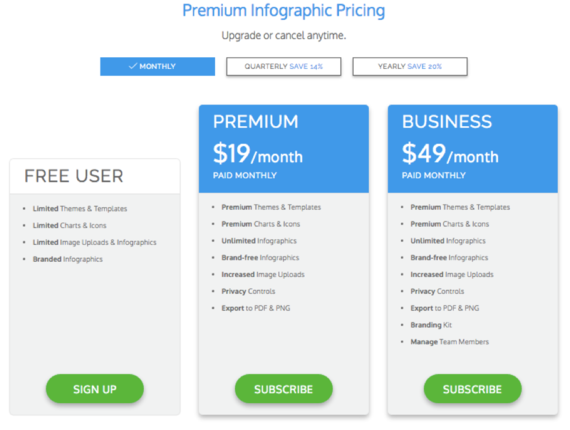The image size is (570, 430).
Task: Click the green Sign Up button
Action: 95,389
